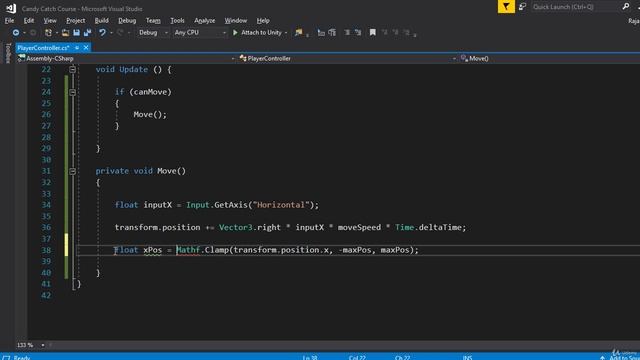Click moveSpeed on line 36
640x360 pixels.
[359, 227]
